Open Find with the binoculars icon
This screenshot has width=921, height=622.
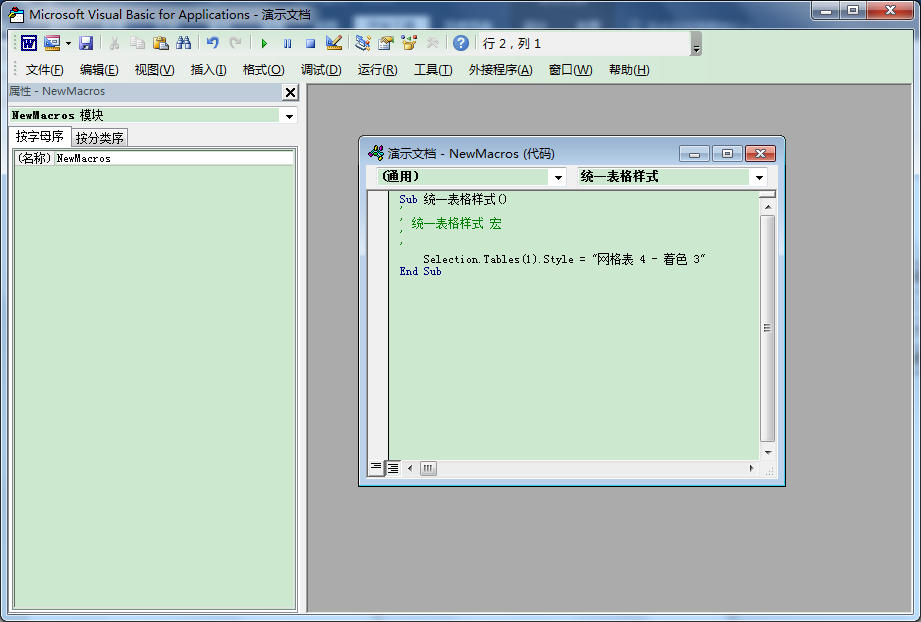[x=183, y=43]
